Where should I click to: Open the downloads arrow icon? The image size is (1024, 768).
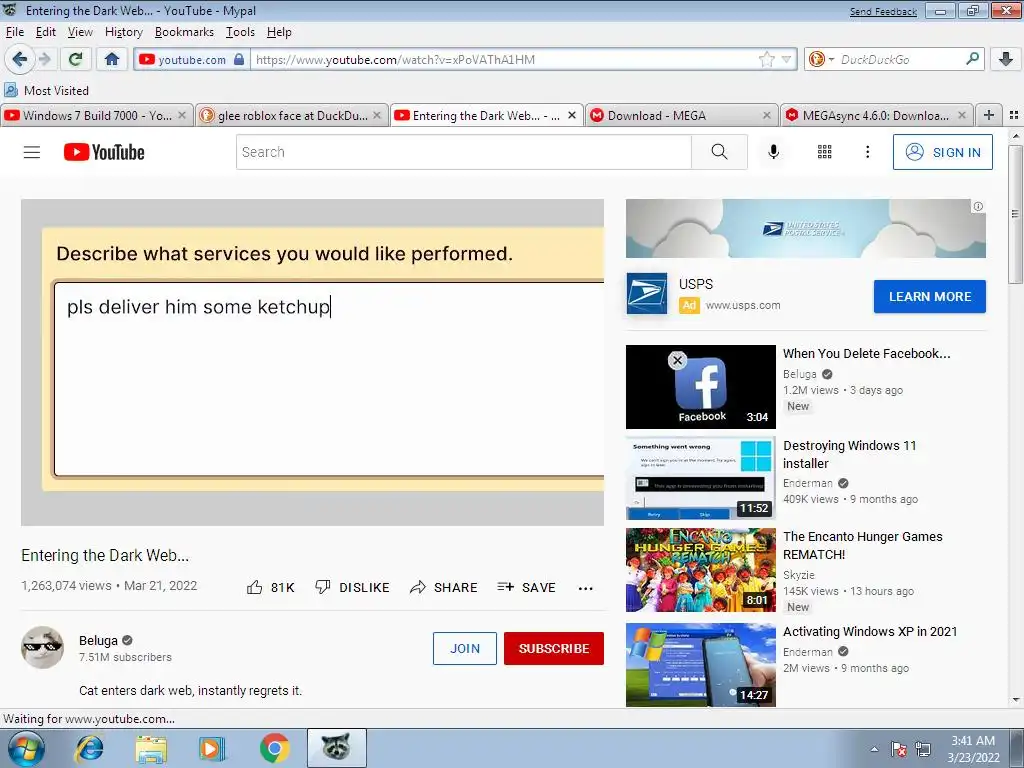click(x=1006, y=59)
